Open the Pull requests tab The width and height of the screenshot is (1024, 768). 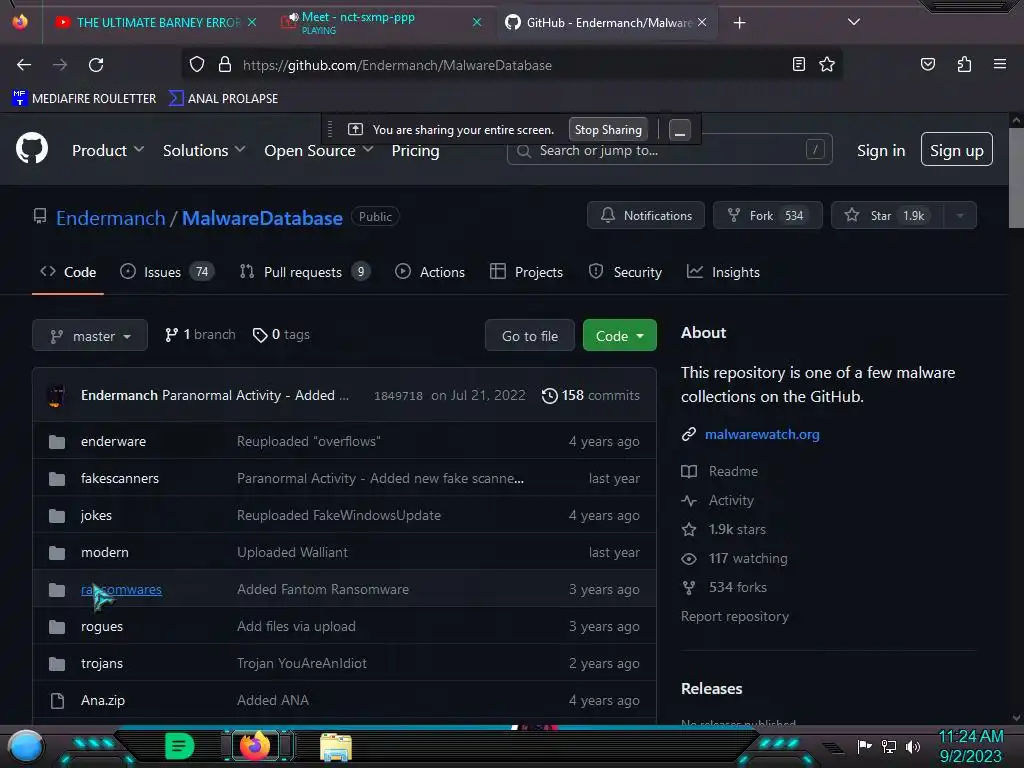click(x=305, y=272)
